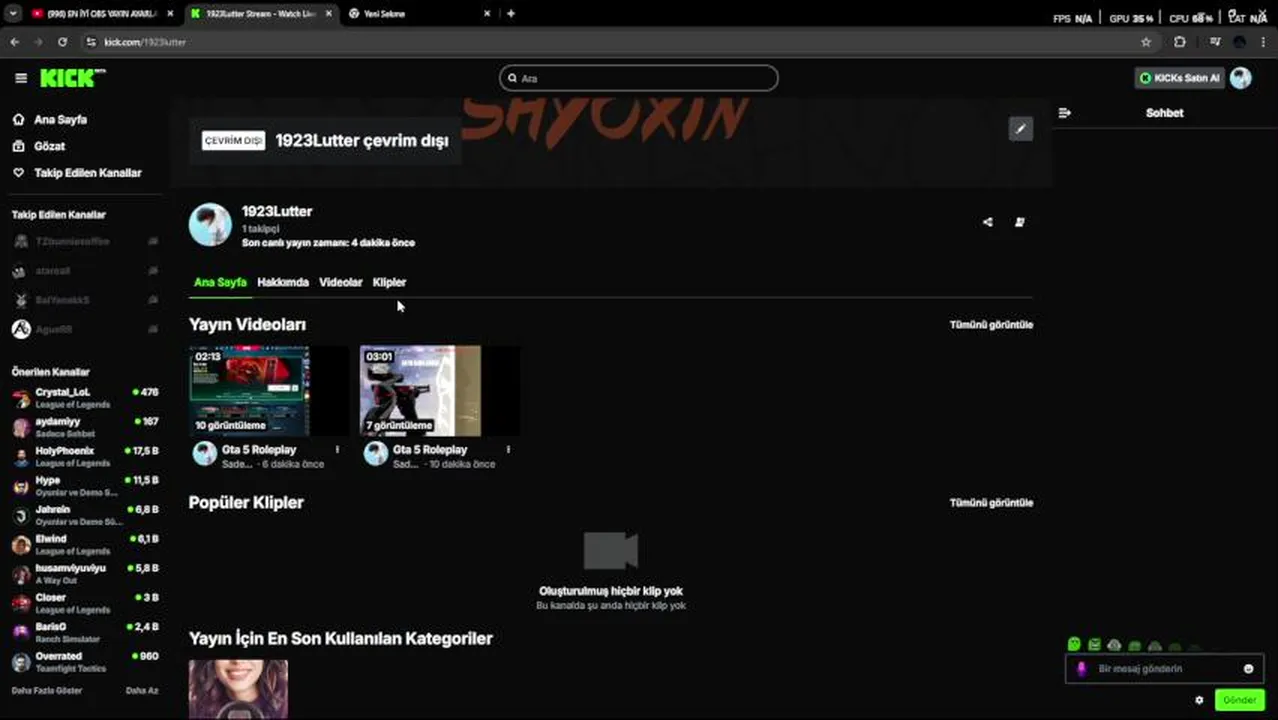Click the Sohbet chat panel heading
Viewport: 1278px width, 720px height.
[1164, 113]
